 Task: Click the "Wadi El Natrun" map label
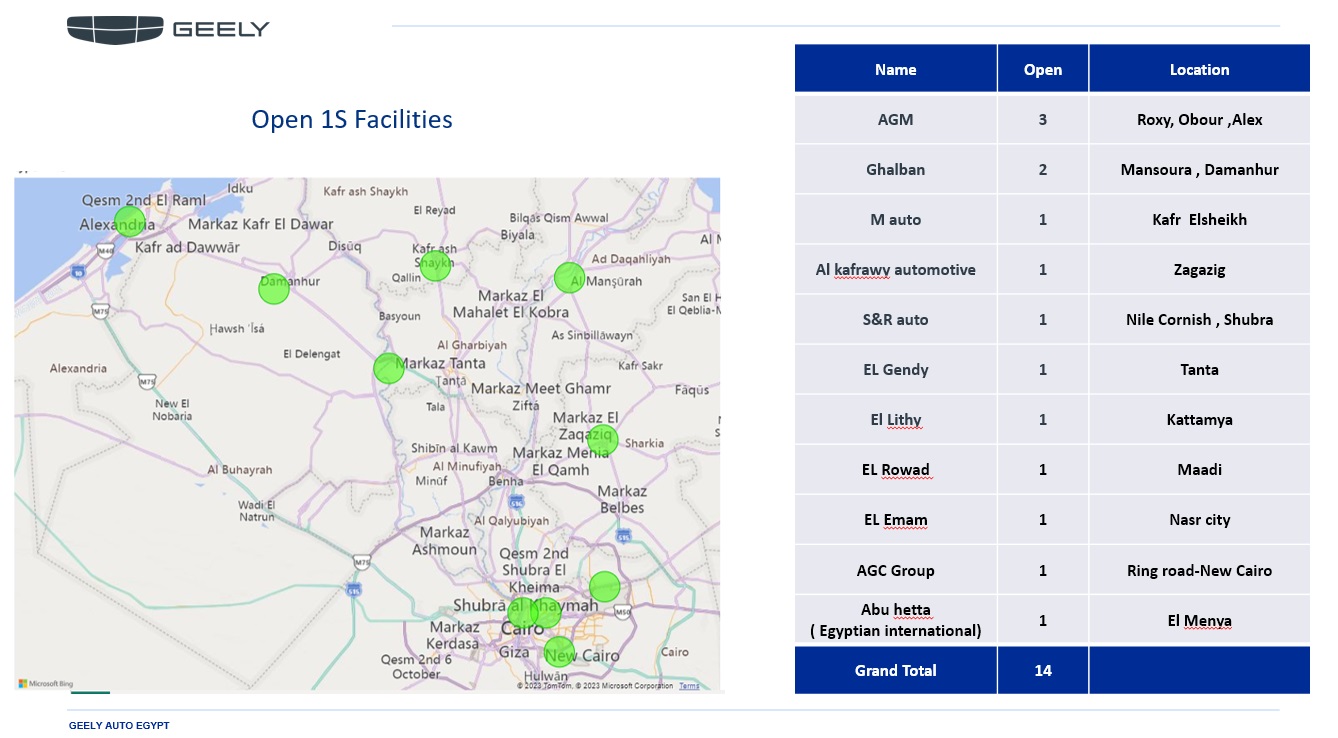coord(257,511)
